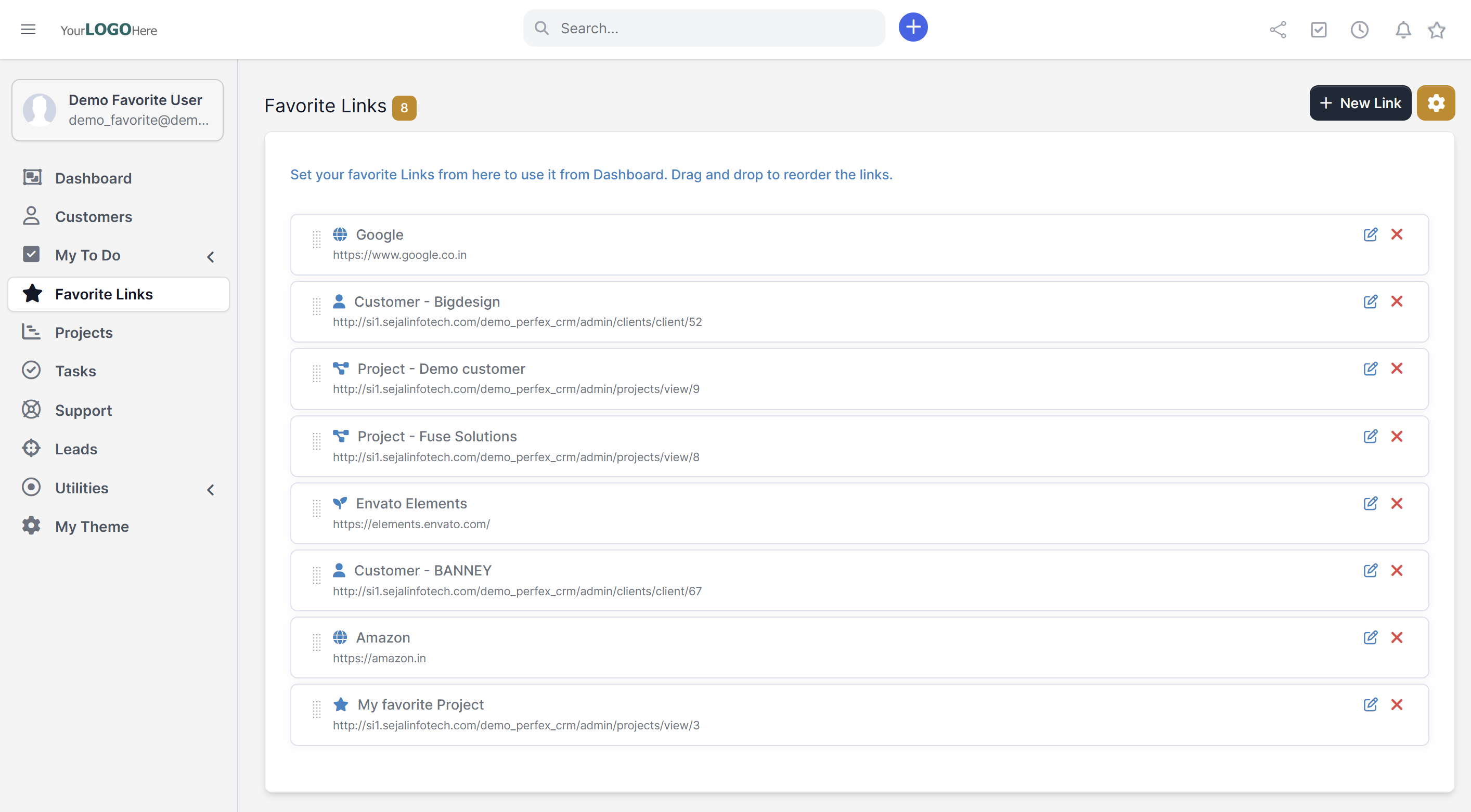The height and width of the screenshot is (812, 1471).
Task: Remove the Customer - BANNEY link
Action: tap(1396, 571)
